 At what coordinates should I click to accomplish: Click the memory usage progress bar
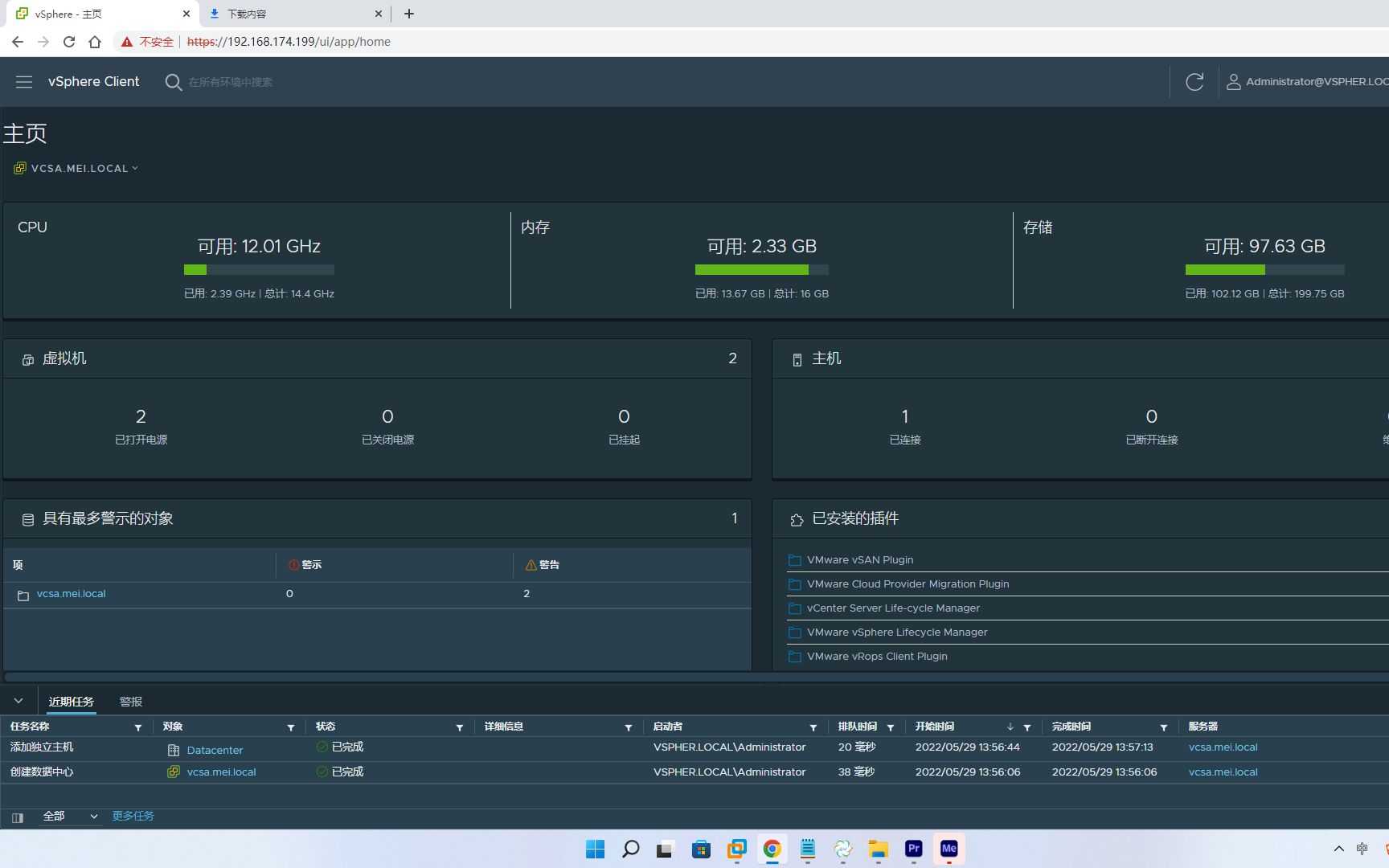click(x=761, y=270)
